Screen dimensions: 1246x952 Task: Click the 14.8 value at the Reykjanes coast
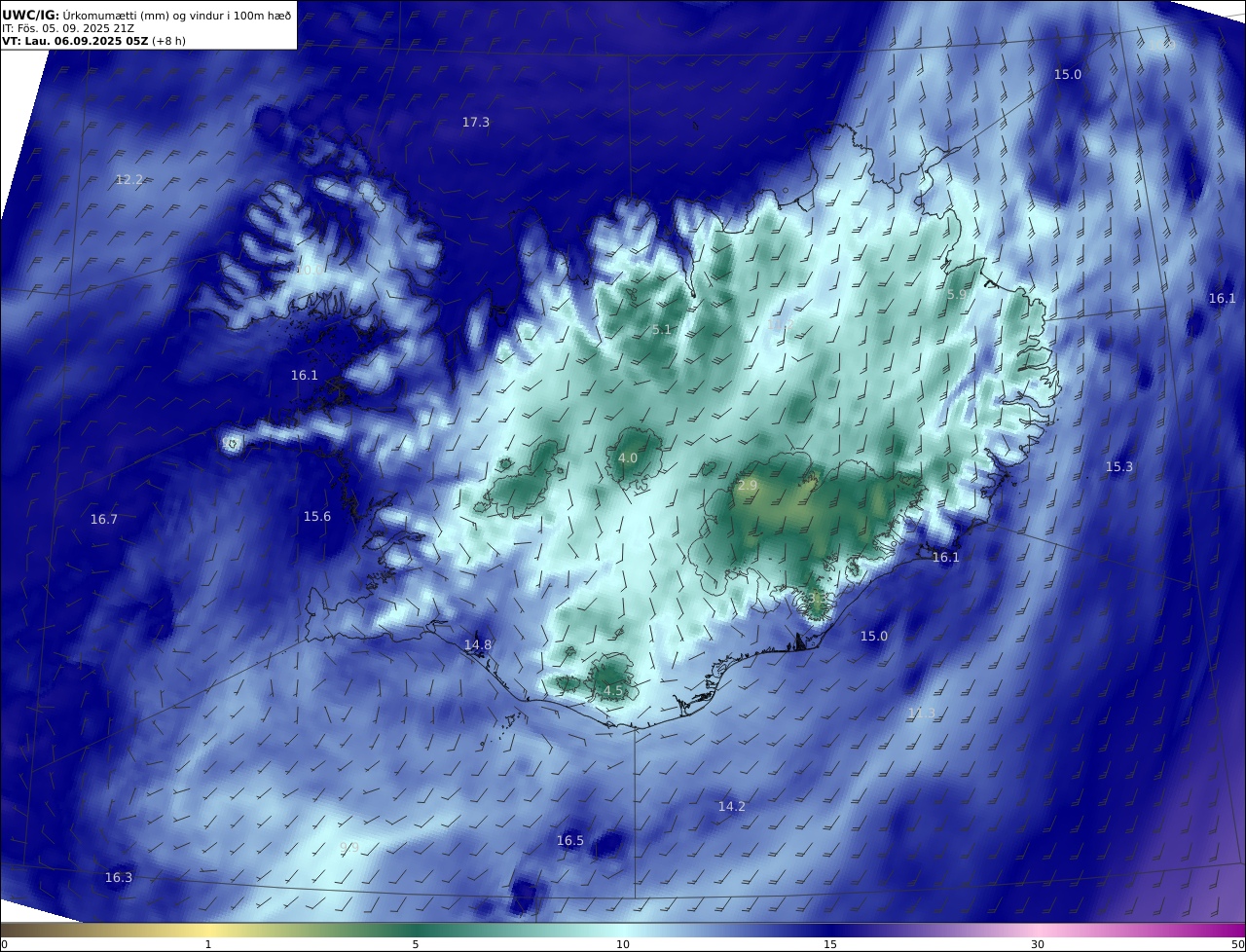[478, 644]
